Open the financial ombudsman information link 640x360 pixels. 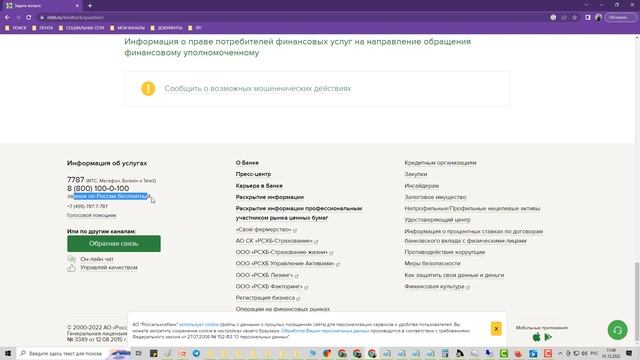[298, 47]
